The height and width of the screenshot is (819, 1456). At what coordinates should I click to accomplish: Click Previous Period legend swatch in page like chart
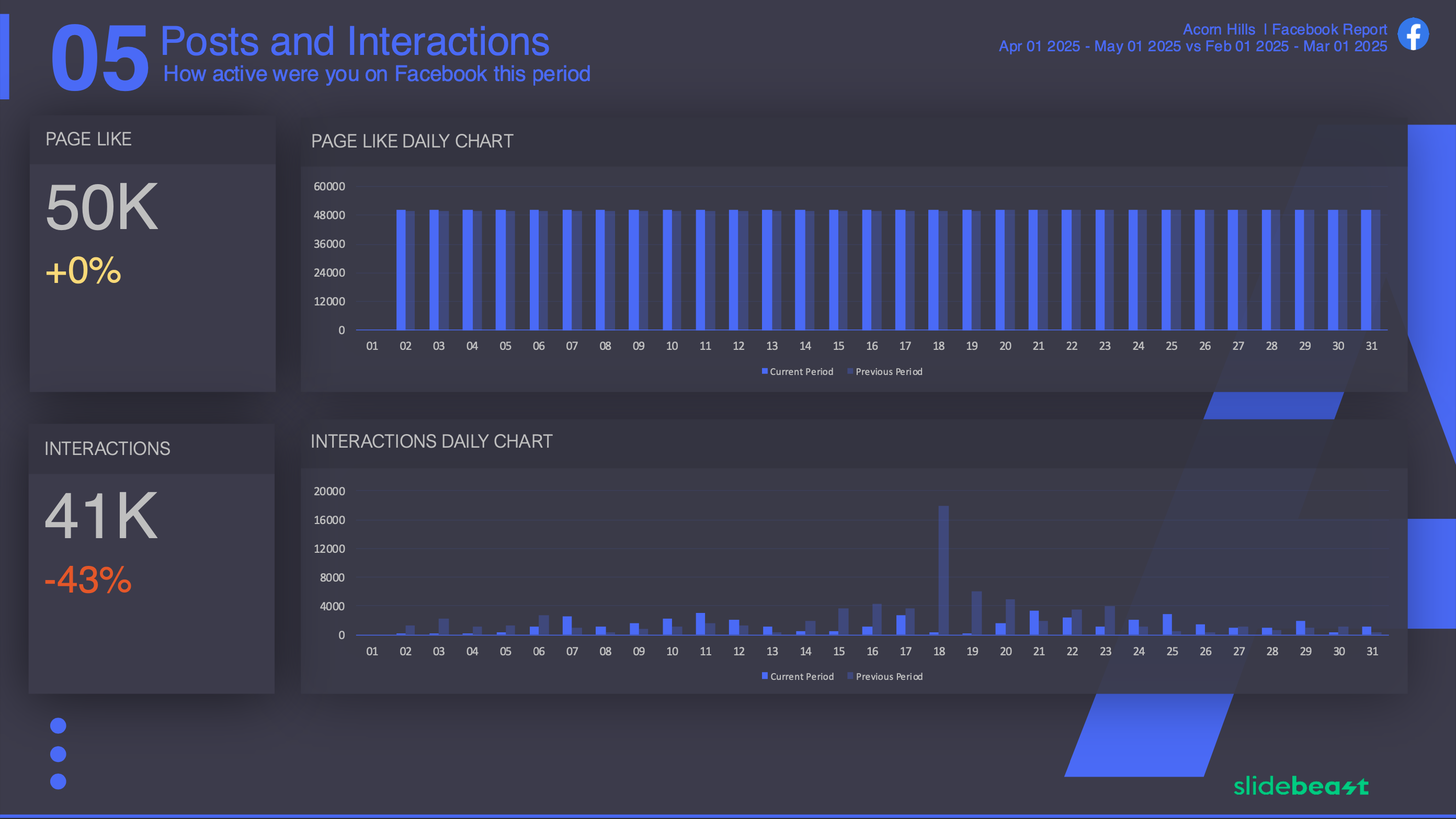point(850,371)
